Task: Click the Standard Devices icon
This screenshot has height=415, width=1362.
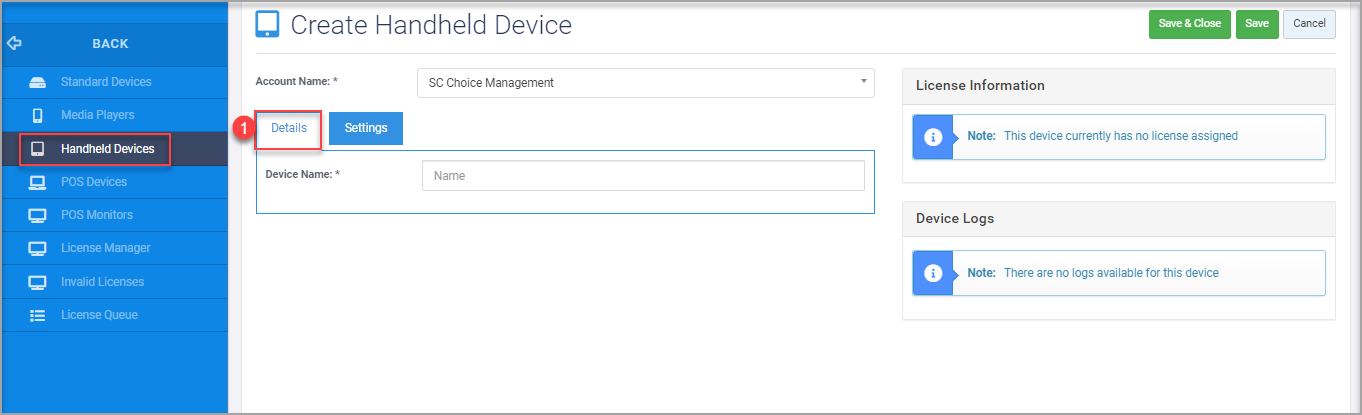Action: [37, 82]
